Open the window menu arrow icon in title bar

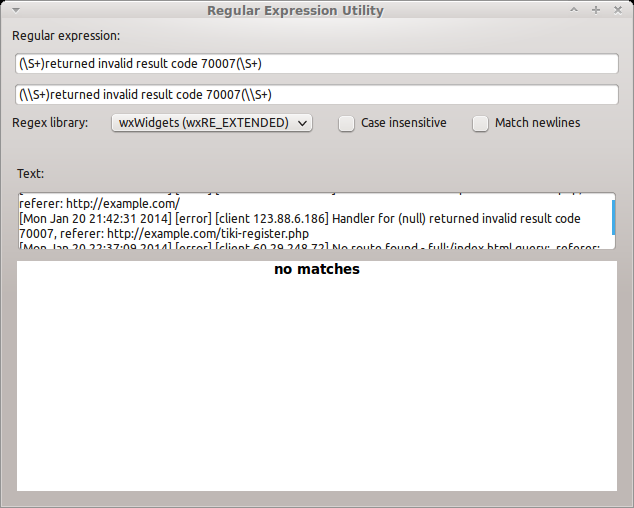[x=15, y=10]
